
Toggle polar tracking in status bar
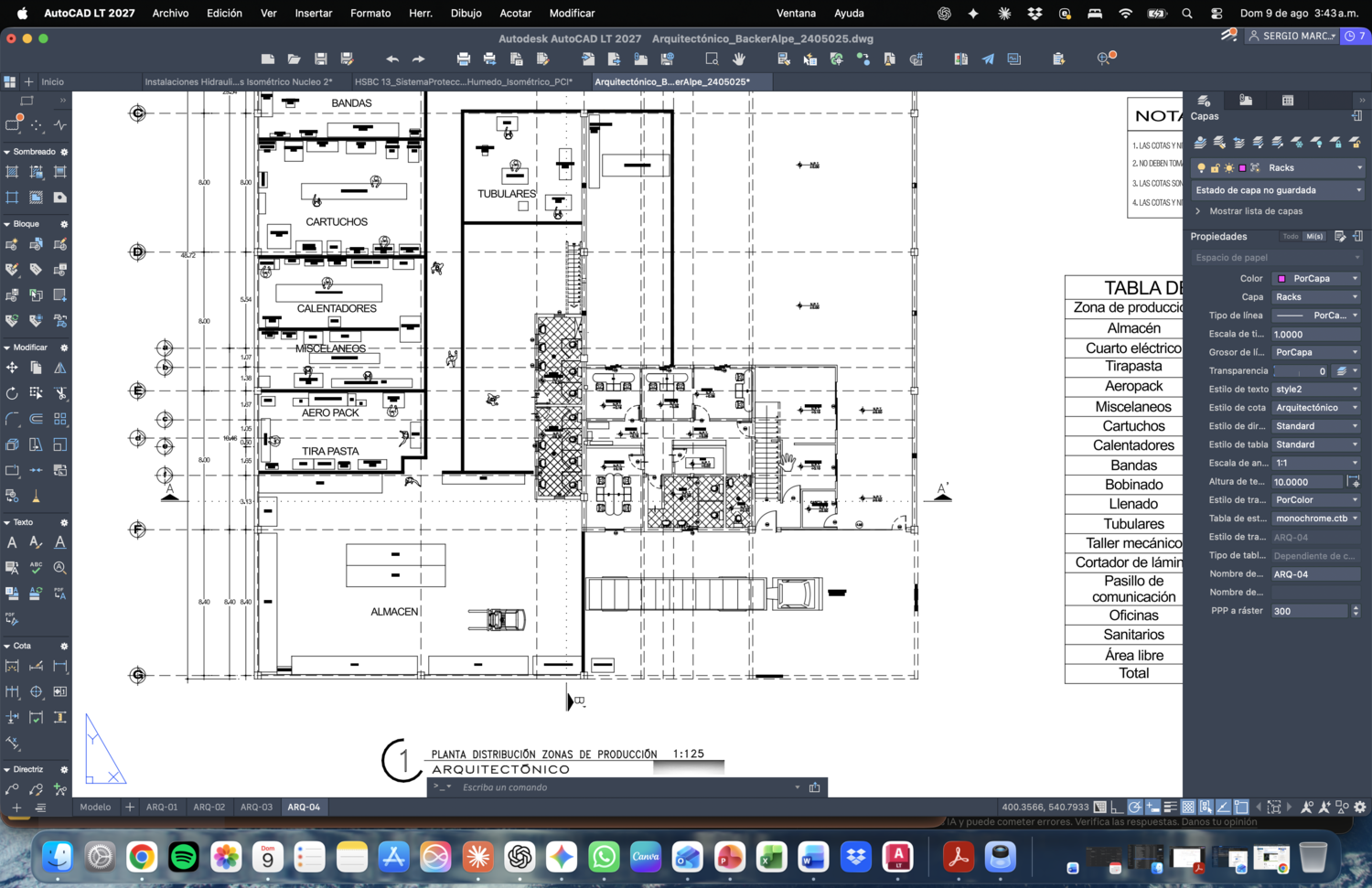click(x=1135, y=807)
